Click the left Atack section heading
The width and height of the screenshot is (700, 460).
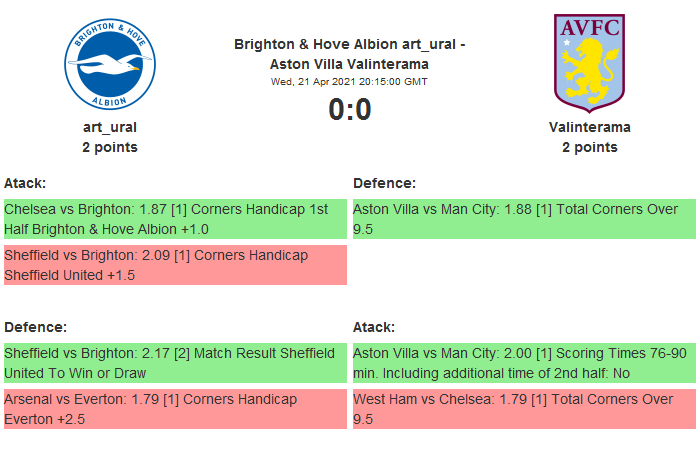coord(25,183)
